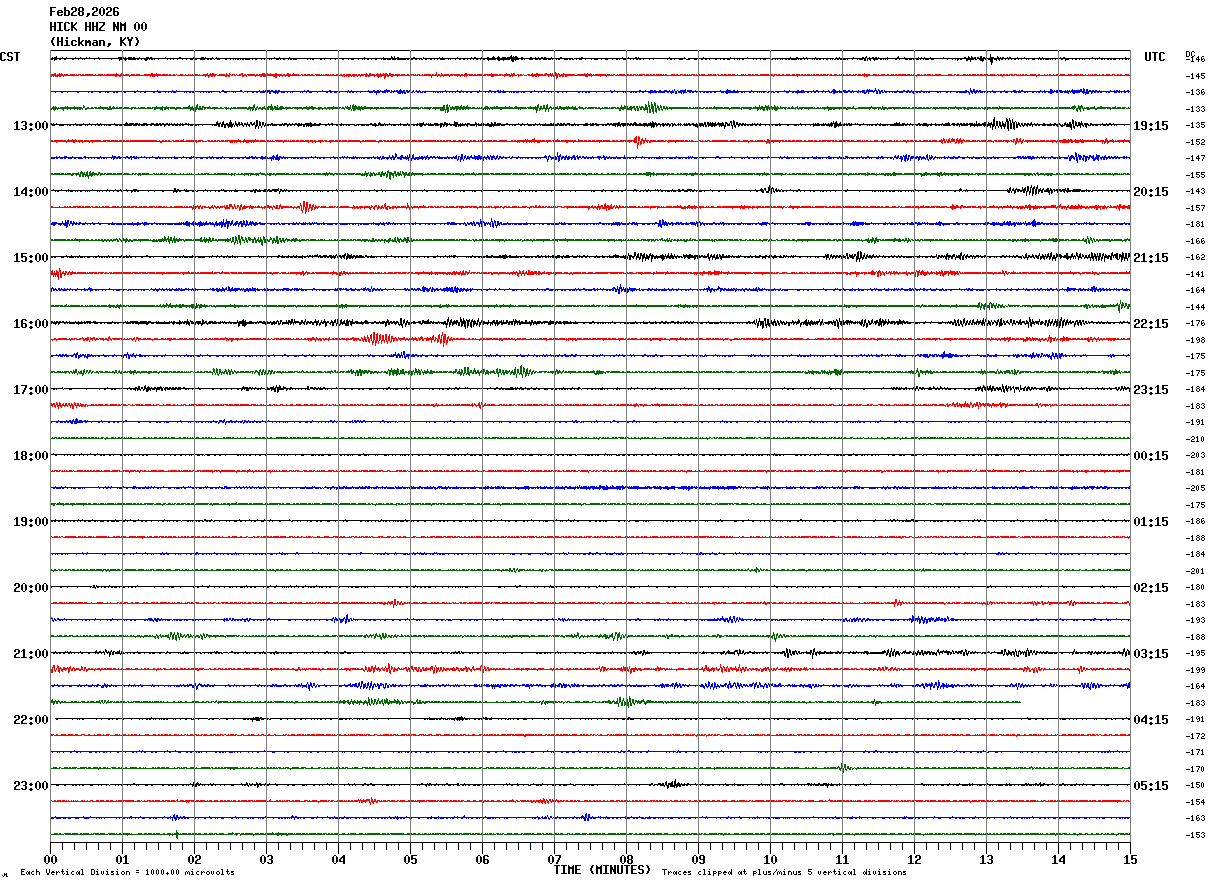Choose the 04:15 UTC row label
The height and width of the screenshot is (886, 1210).
[1151, 720]
